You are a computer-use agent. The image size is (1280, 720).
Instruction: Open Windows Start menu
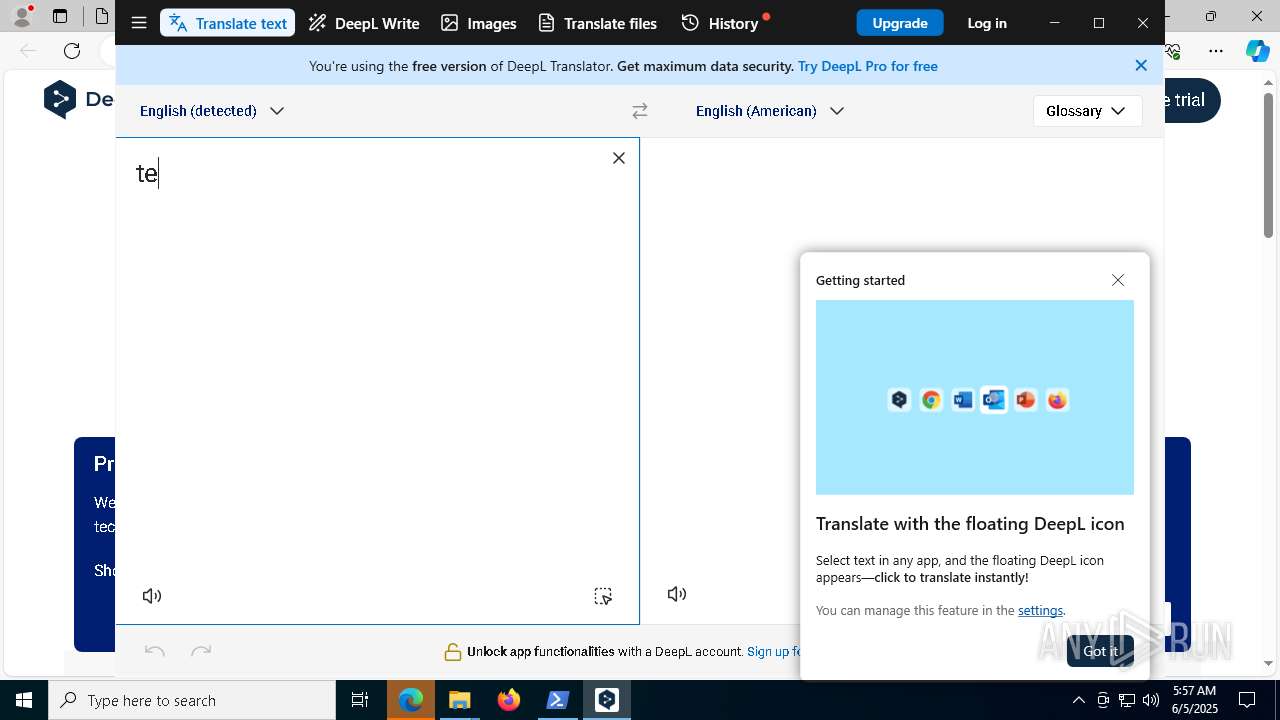pos(24,700)
